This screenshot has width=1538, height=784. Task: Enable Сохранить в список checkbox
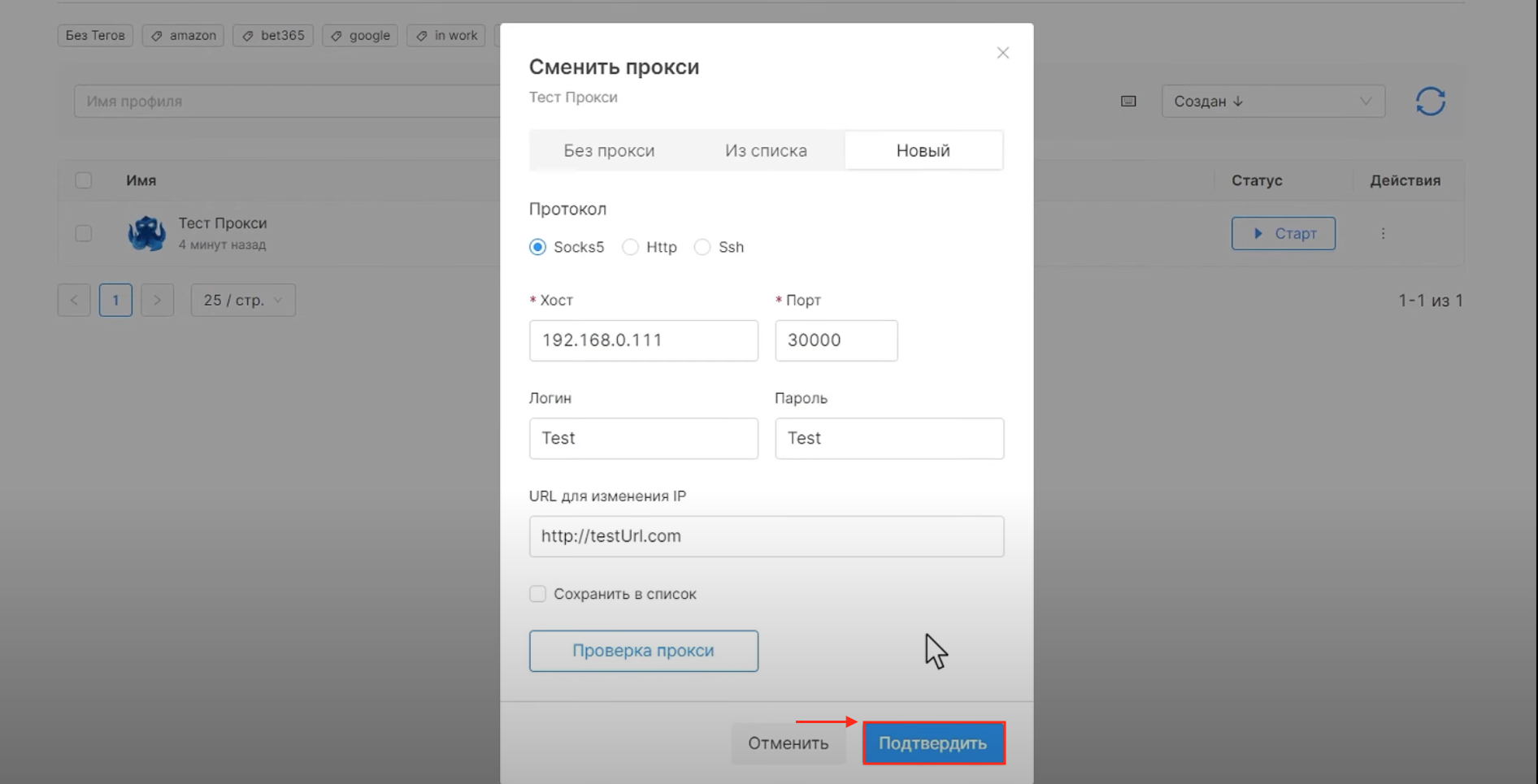537,594
